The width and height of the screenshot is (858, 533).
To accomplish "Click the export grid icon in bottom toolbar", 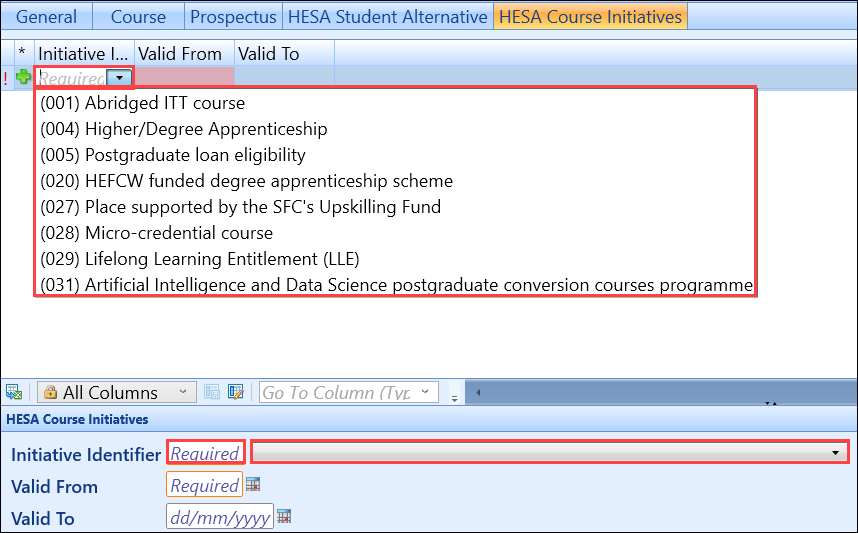I will pos(14,392).
